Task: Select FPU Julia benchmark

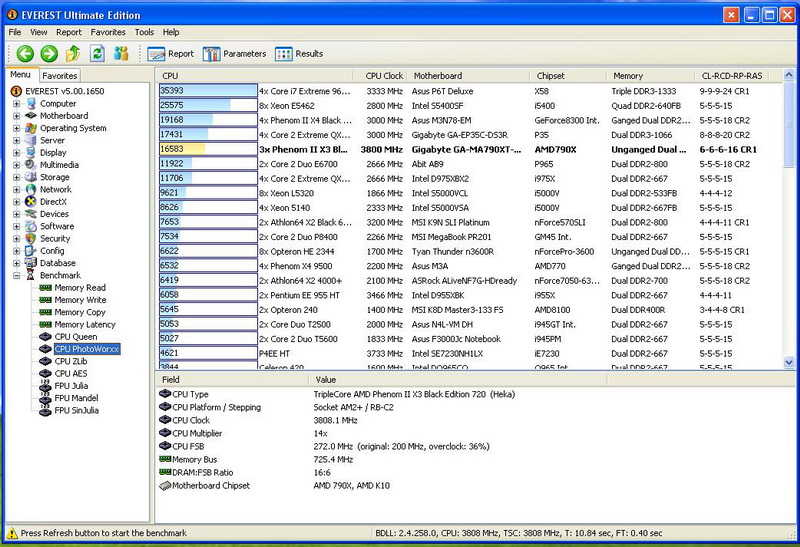Action: coord(71,386)
